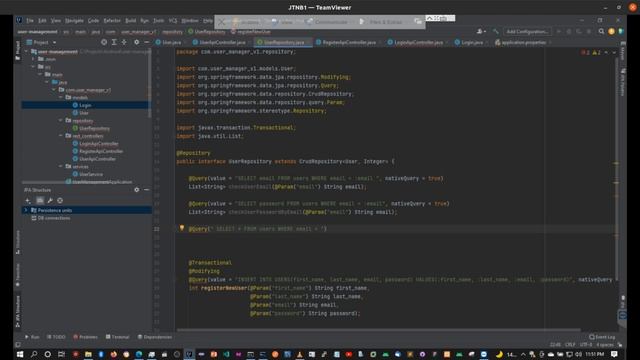This screenshot has height=360, width=640.
Task: Open the Event Log
Action: pos(602,337)
